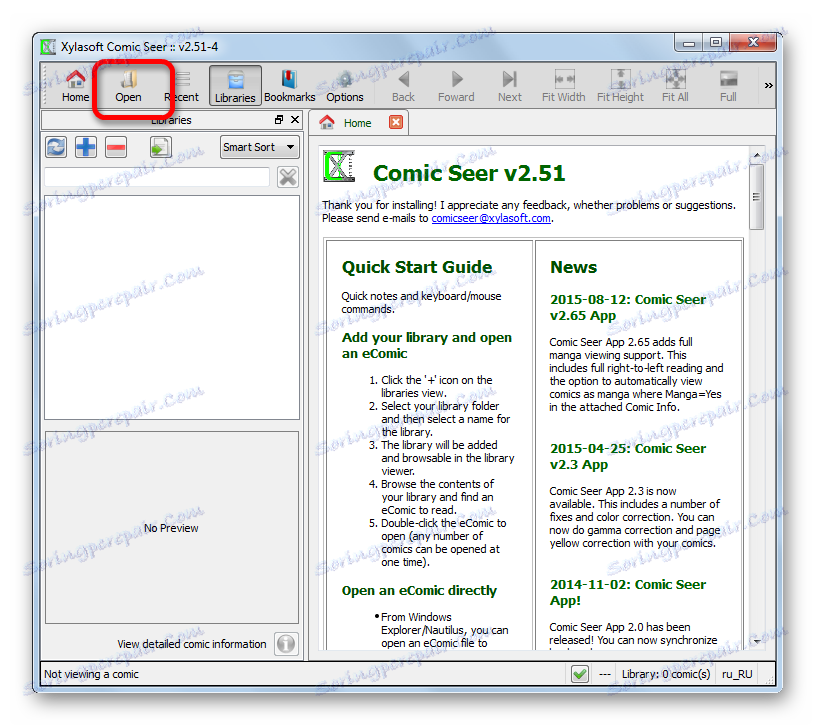Click 'Open an eComic directly' heading
Viewport: 816px width, 726px height.
pos(419,591)
